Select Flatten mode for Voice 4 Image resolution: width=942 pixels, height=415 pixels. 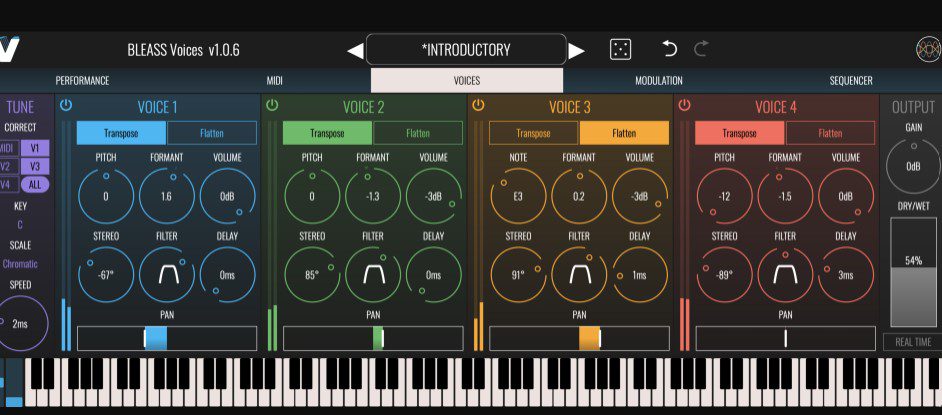coord(830,133)
